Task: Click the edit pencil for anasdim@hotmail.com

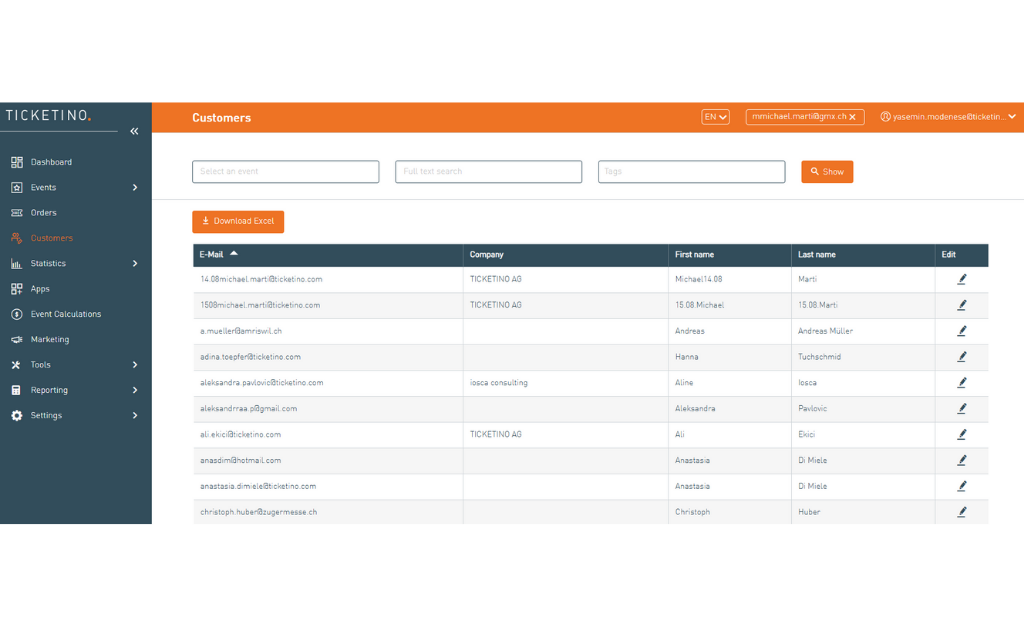Action: (x=961, y=460)
